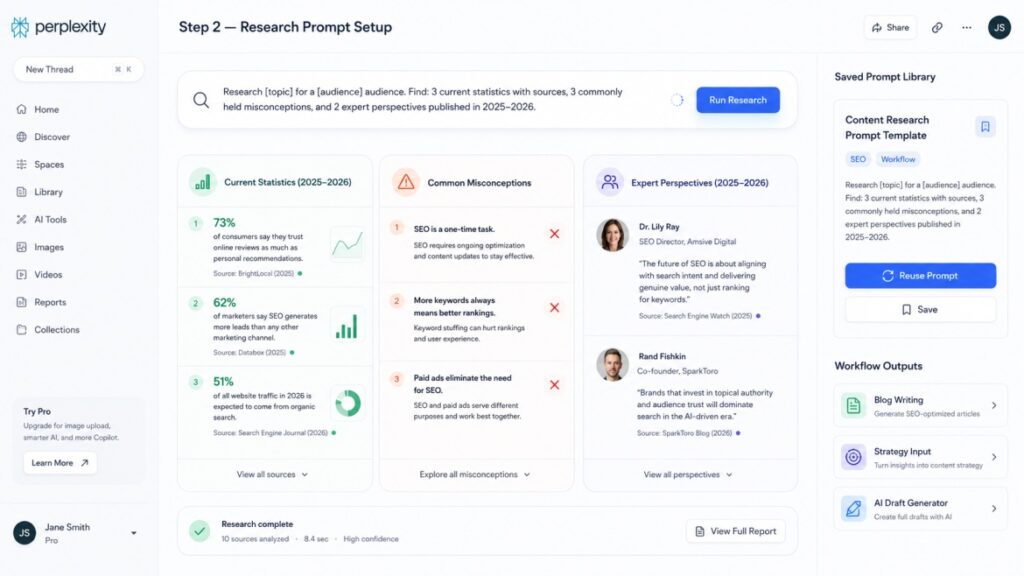The image size is (1024, 576).
Task: Copy link using the link icon
Action: (937, 27)
